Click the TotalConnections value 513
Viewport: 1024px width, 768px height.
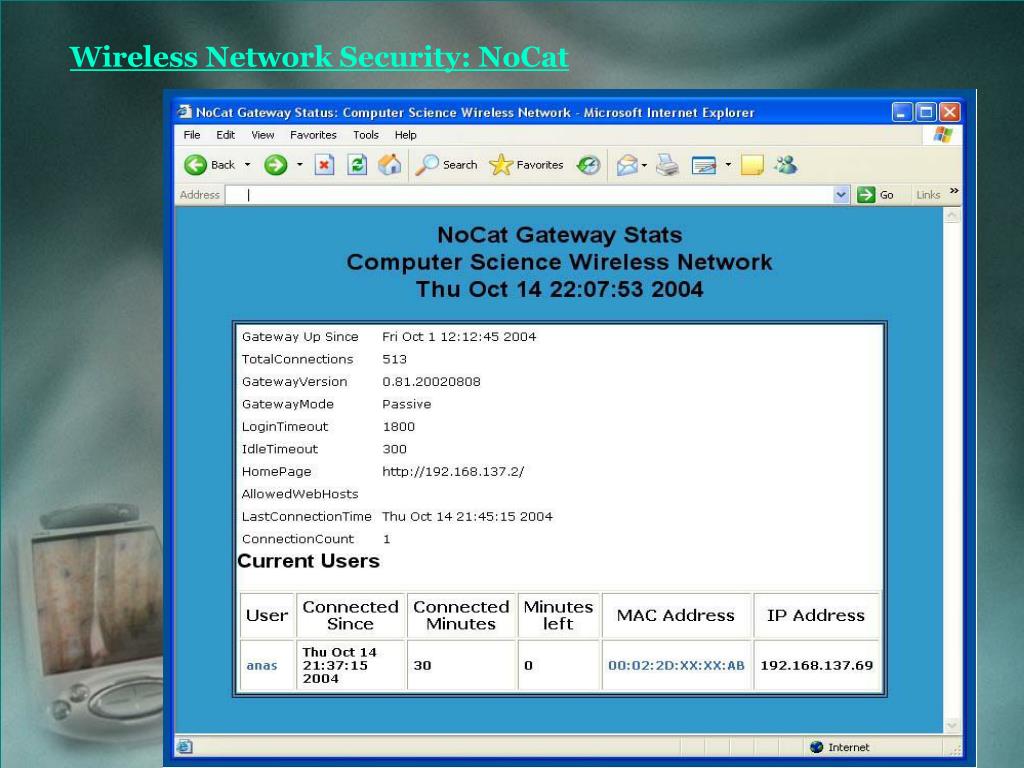(394, 359)
